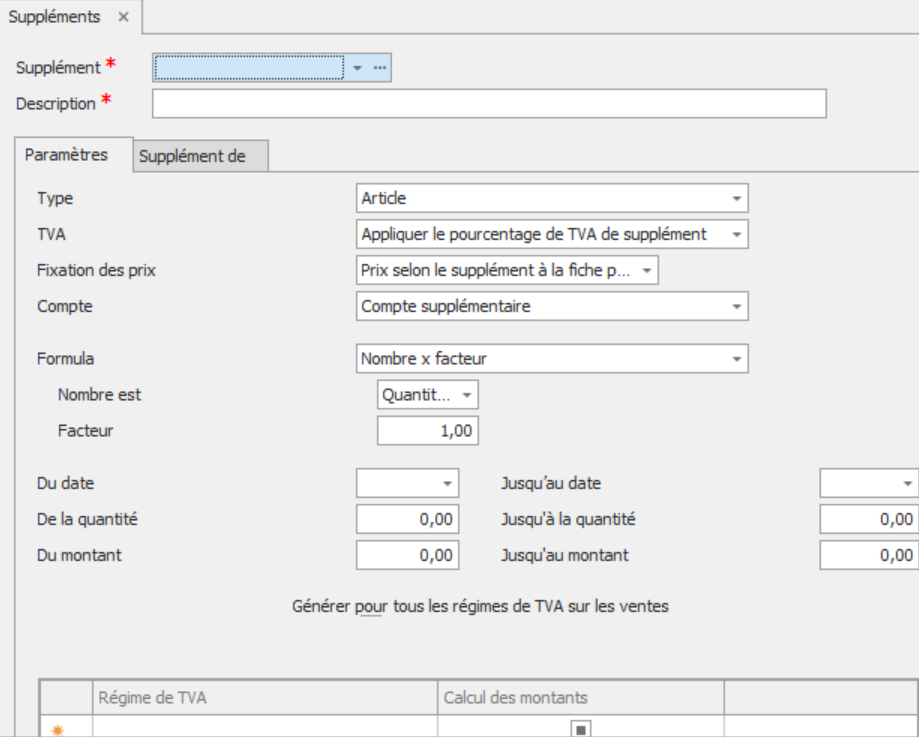
Task: Expand the Supplément combo box arrow
Action: tap(357, 68)
